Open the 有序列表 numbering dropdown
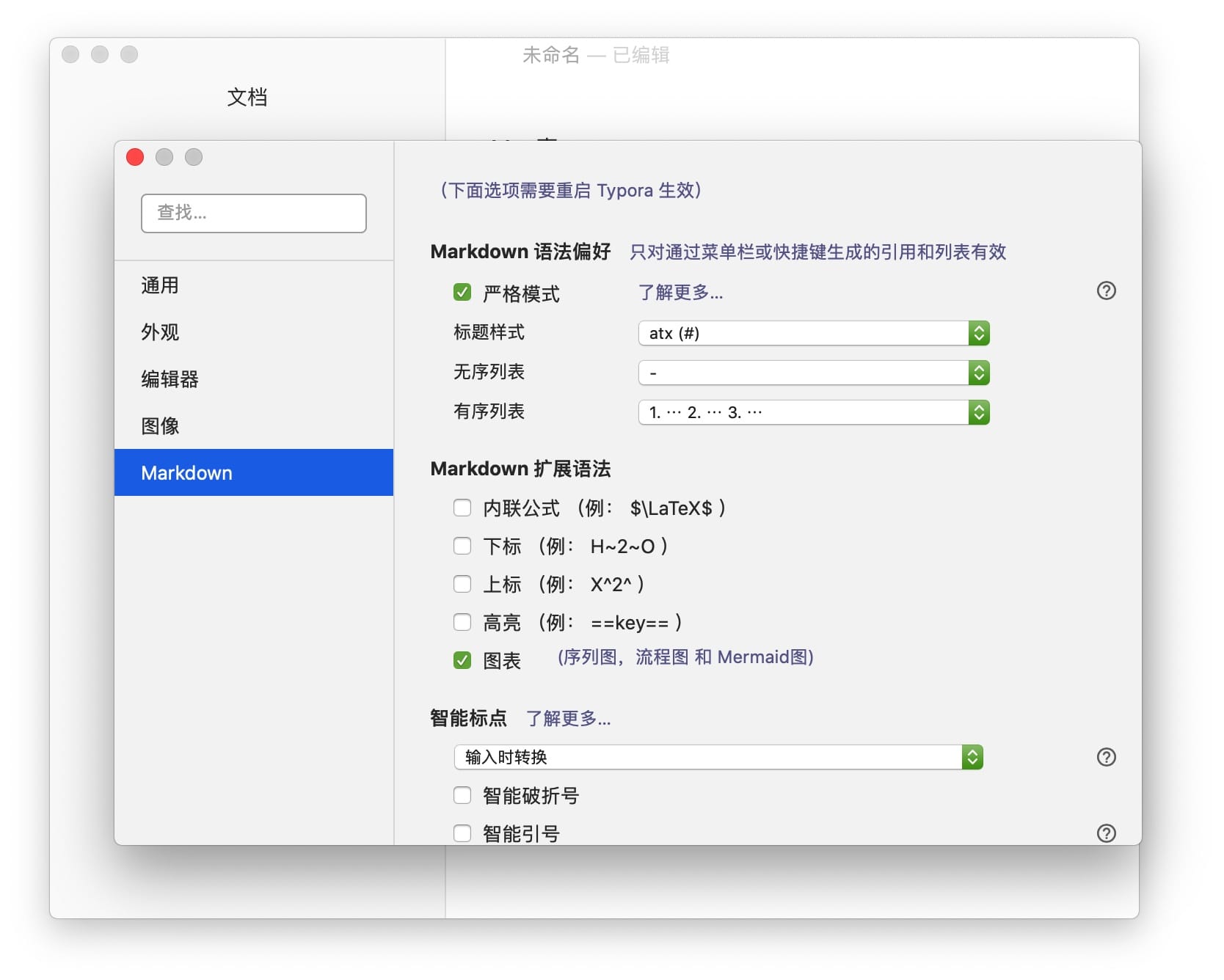 (814, 412)
